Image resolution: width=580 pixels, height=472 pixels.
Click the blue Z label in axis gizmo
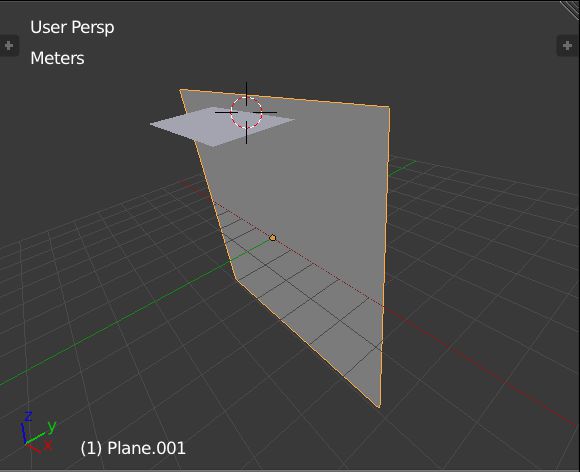[28, 417]
